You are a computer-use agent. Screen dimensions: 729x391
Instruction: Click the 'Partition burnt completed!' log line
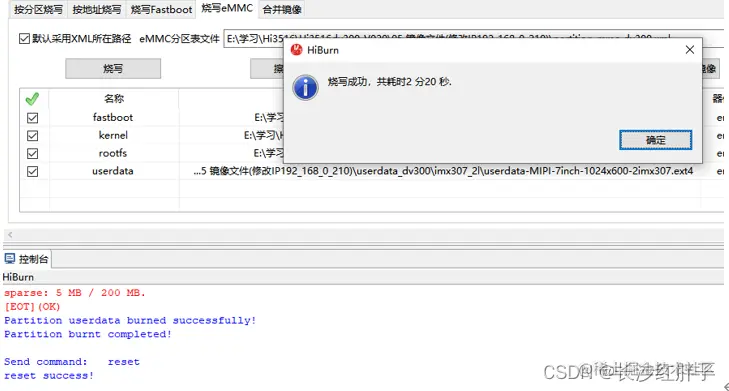pyautogui.click(x=88, y=334)
